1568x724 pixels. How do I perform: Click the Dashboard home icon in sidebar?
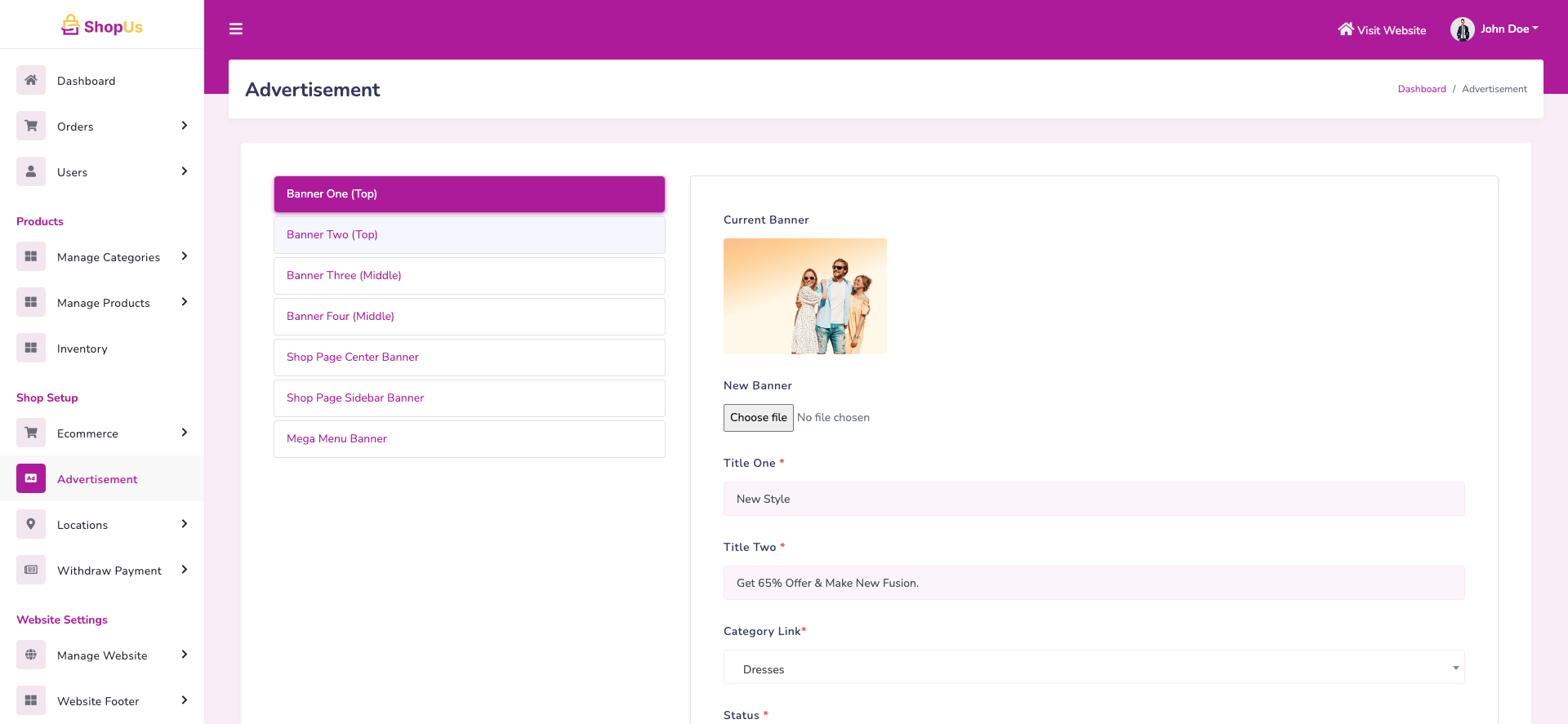(x=31, y=80)
